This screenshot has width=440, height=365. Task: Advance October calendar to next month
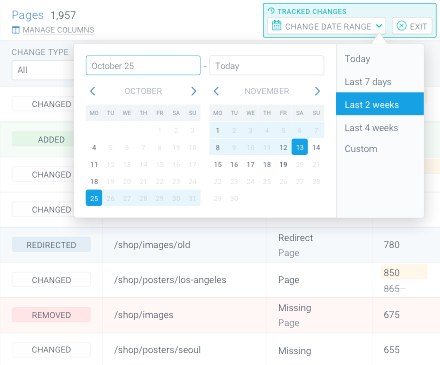[194, 91]
